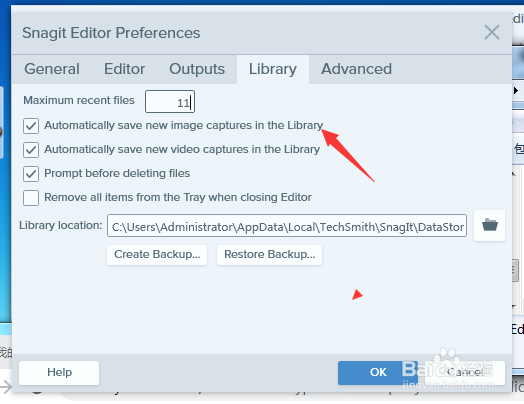Close the Snagit Editor Preferences dialog

coord(492,32)
